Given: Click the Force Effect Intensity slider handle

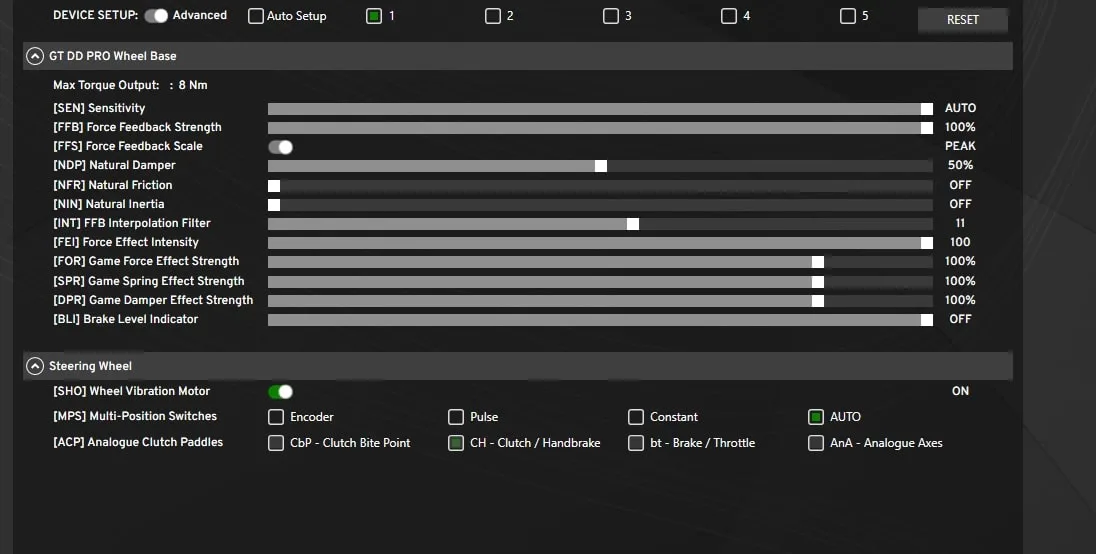Looking at the screenshot, I should click(927, 243).
